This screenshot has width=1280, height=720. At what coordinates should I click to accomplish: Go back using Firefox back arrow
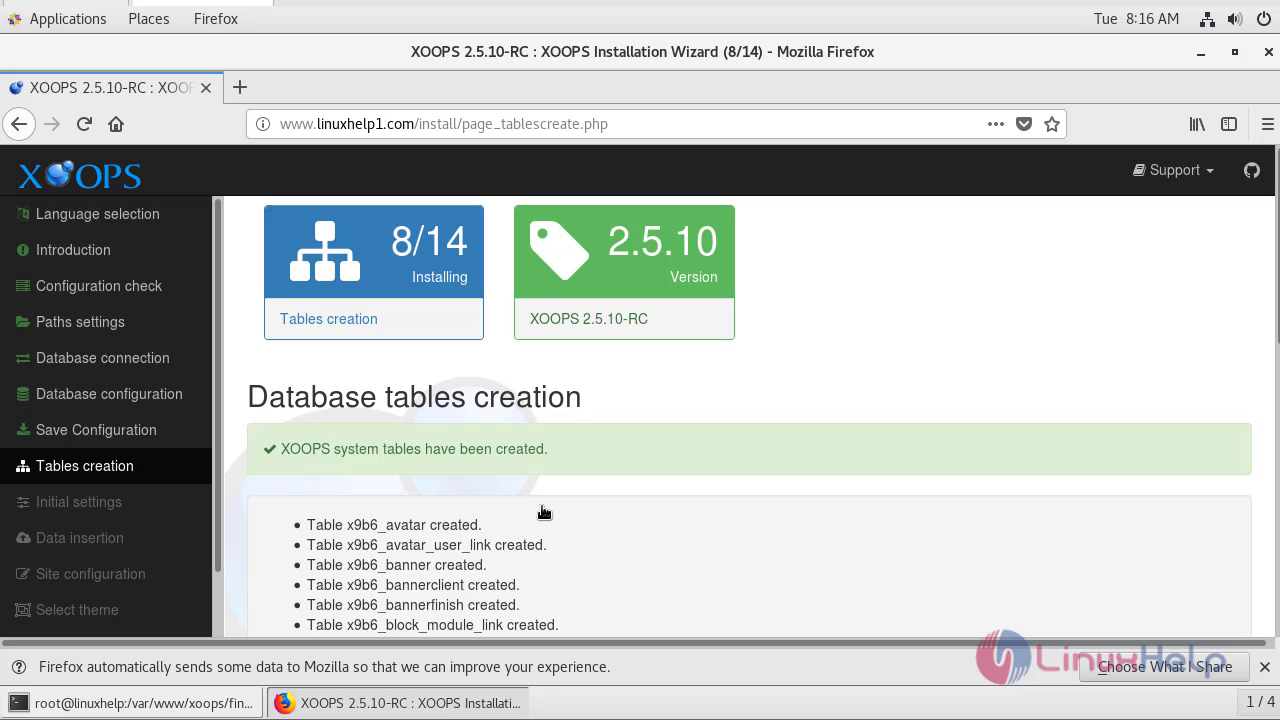pos(19,124)
